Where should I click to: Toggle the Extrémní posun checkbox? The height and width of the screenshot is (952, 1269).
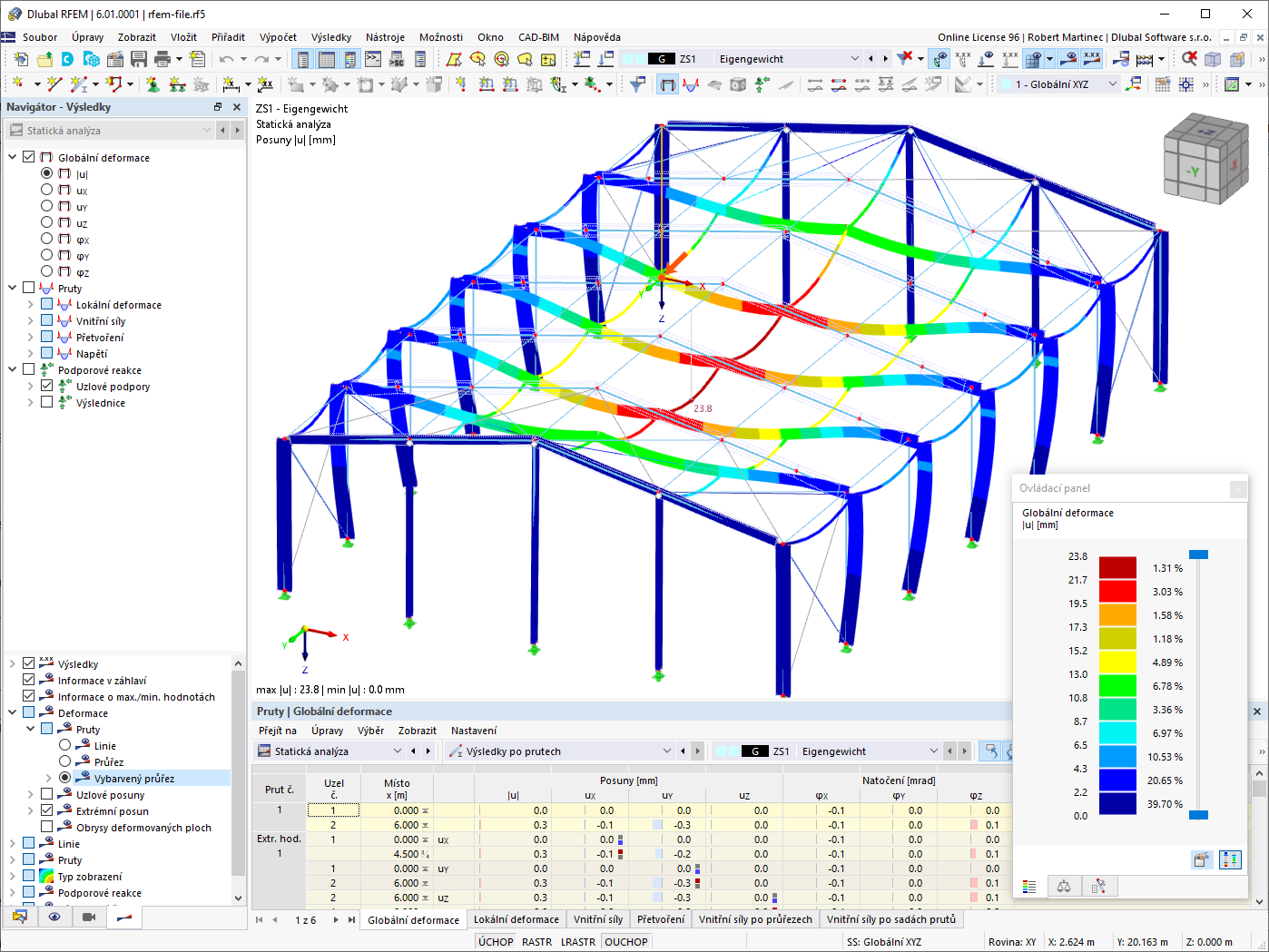click(x=47, y=810)
